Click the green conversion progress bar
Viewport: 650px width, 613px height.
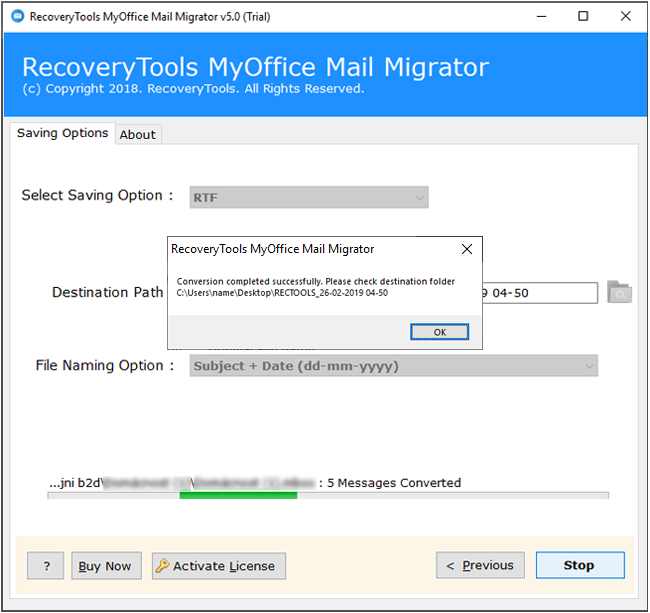(x=238, y=495)
